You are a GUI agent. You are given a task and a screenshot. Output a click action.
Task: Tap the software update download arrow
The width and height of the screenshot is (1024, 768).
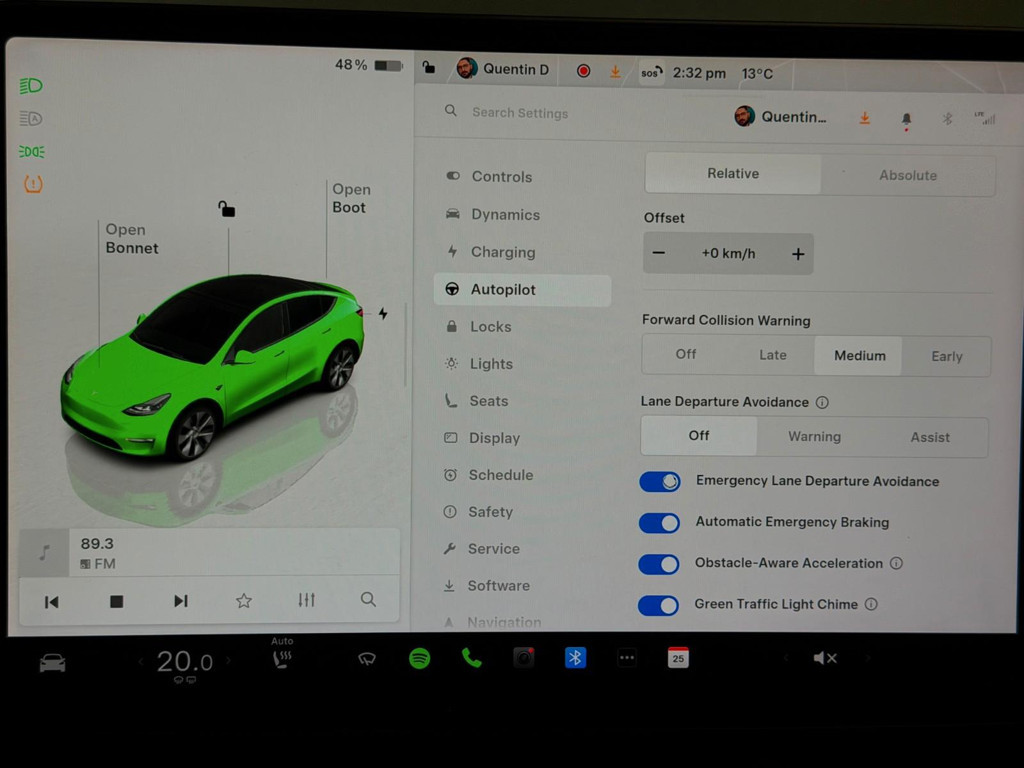(864, 117)
